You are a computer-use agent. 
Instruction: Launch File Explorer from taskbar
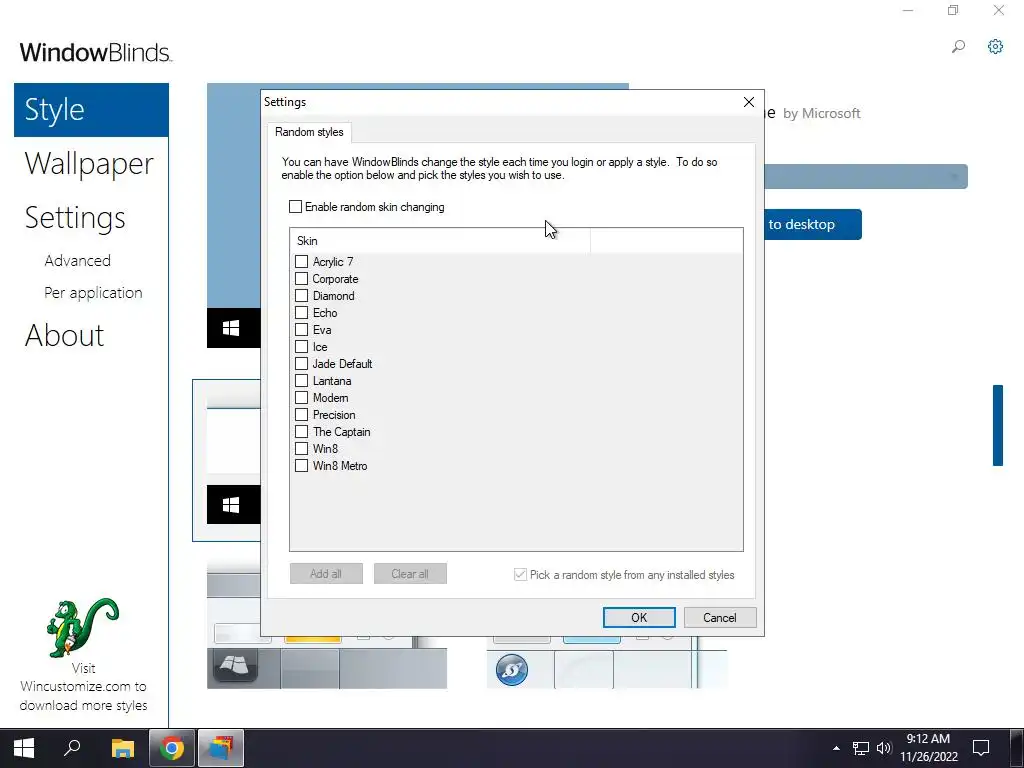click(122, 748)
